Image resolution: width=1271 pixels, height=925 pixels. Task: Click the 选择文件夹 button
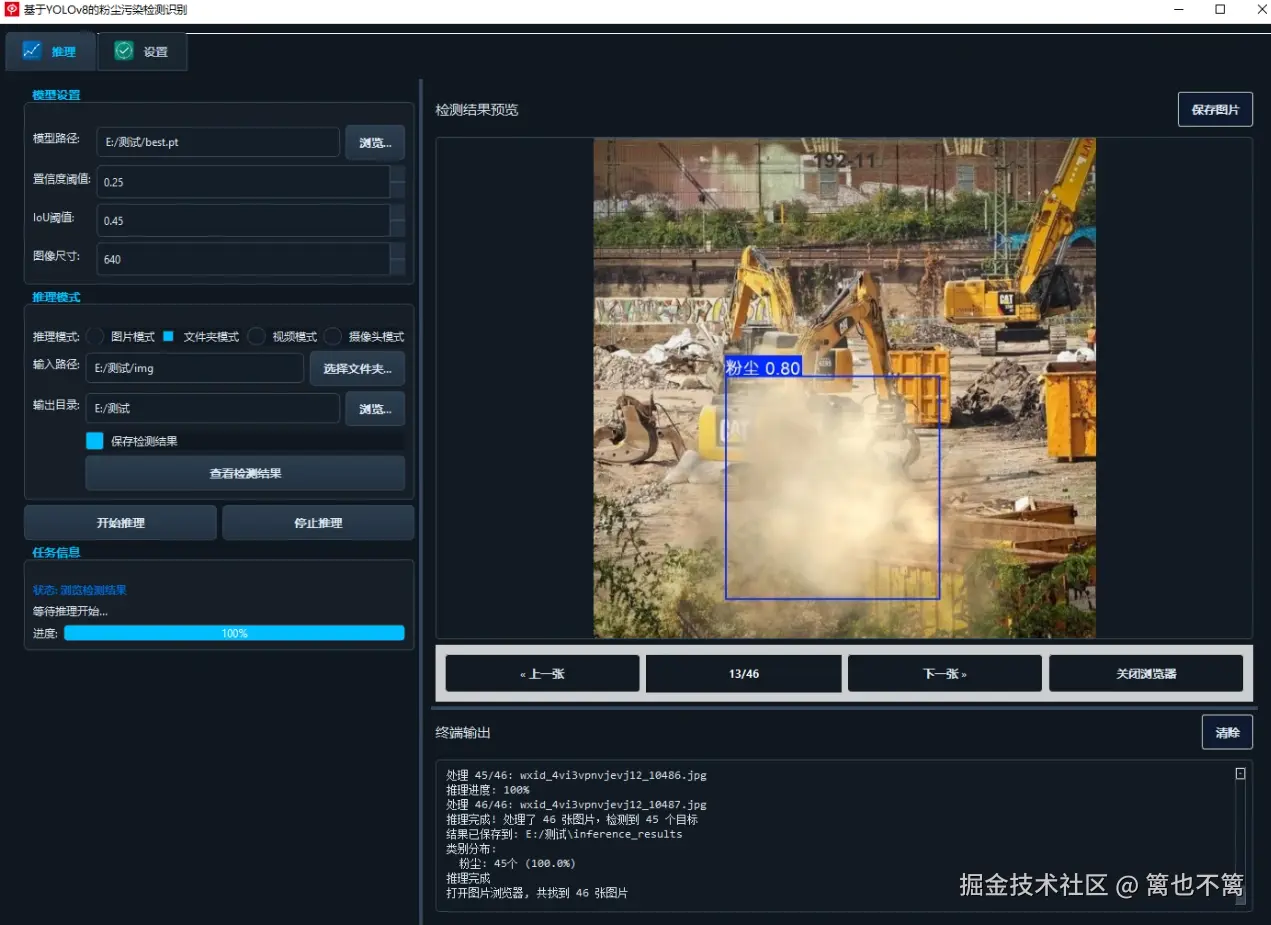[x=357, y=368]
